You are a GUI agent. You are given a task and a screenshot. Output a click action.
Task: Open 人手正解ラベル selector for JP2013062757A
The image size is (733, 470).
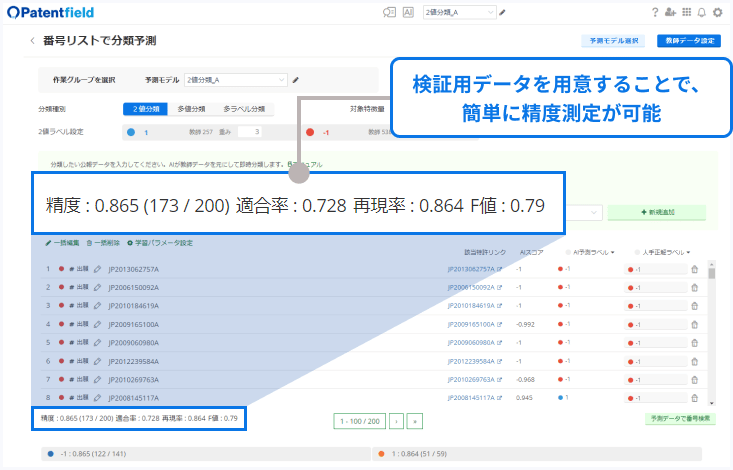(x=655, y=269)
